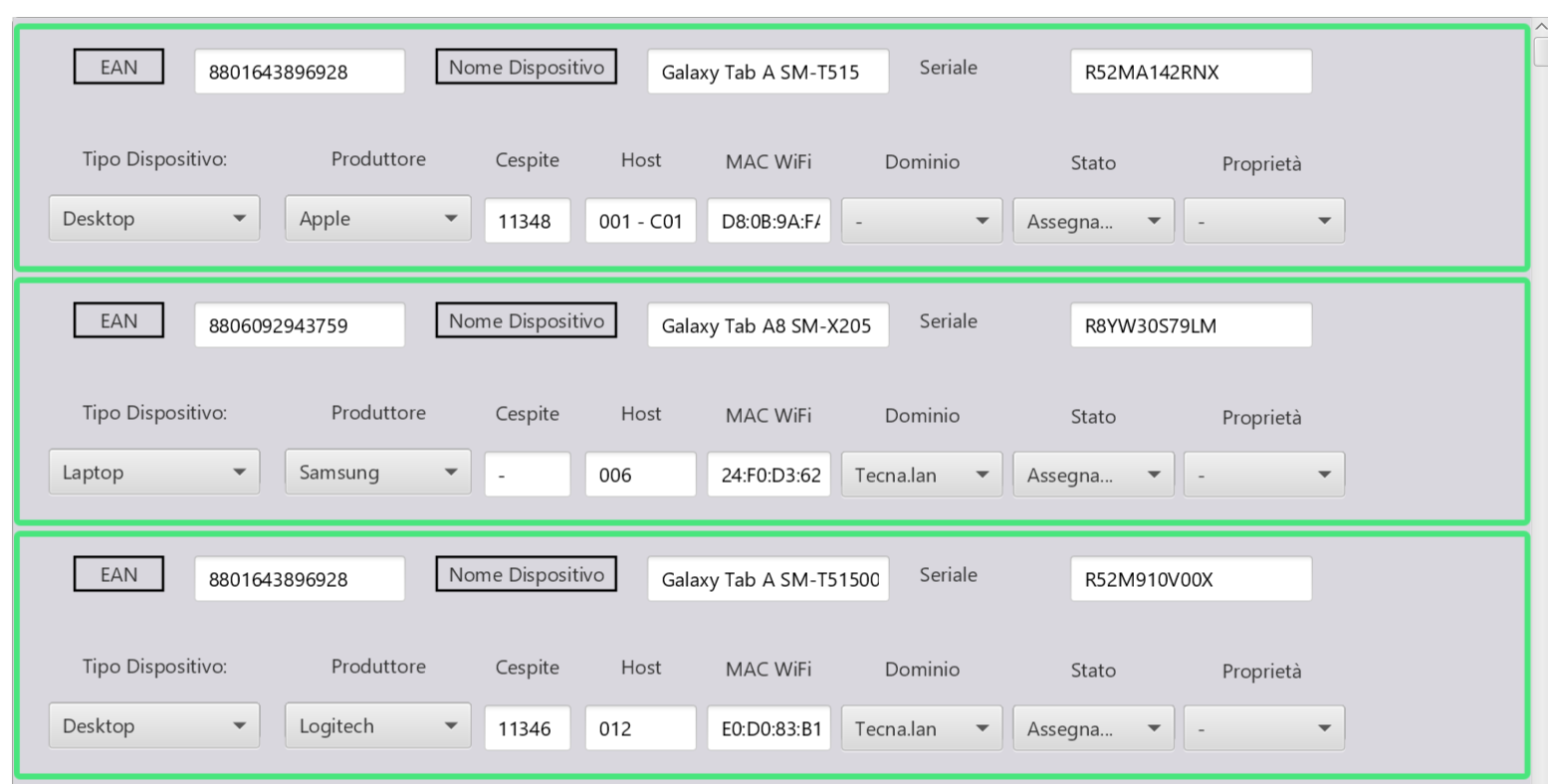Viewport: 1548px width, 784px height.
Task: Open the Proprietà dropdown in the R8YW30S79LM card
Action: coord(1263,475)
